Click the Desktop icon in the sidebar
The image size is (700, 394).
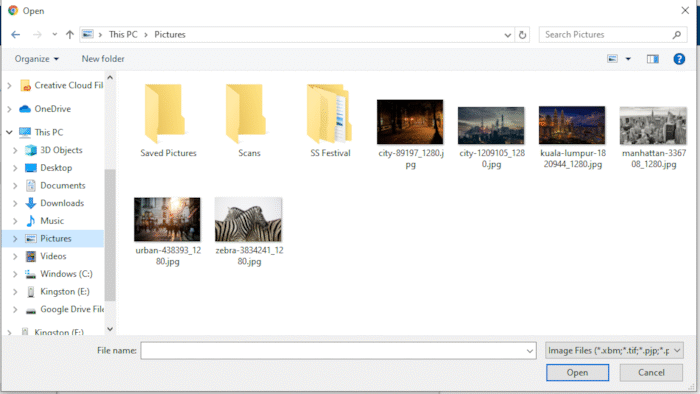click(31, 168)
